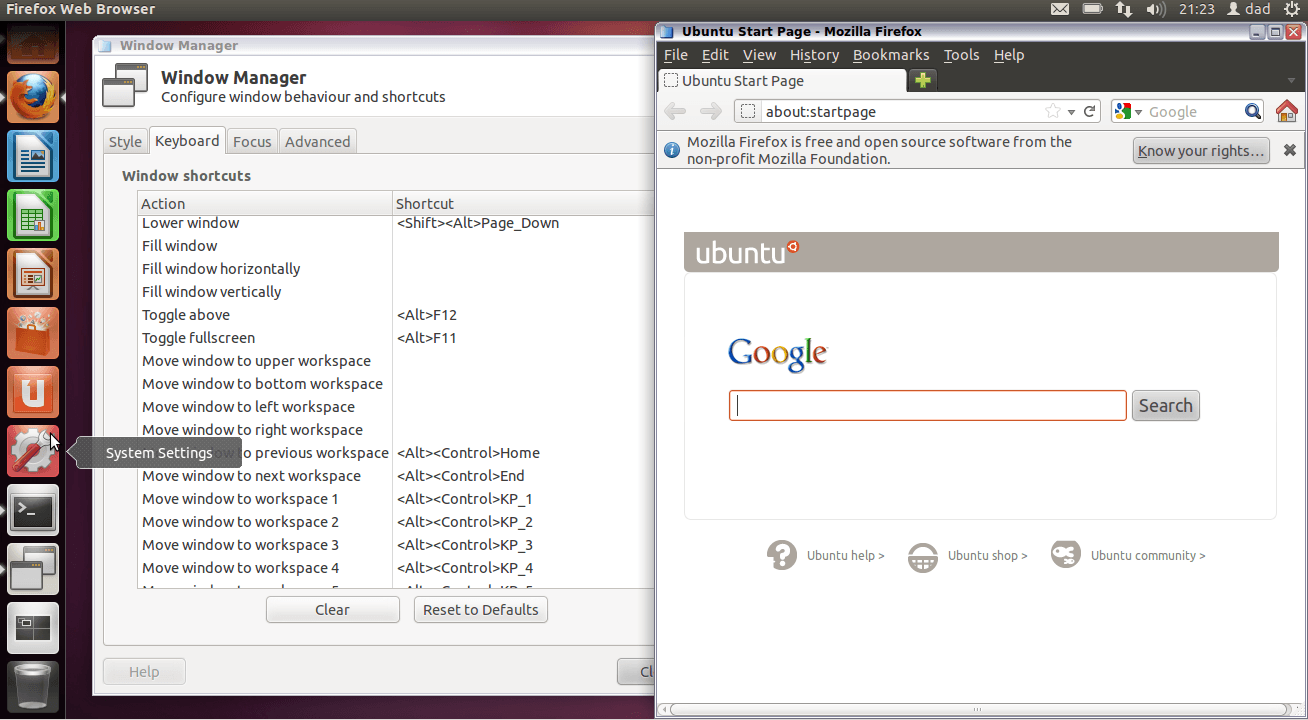Image resolution: width=1308 pixels, height=720 pixels.
Task: Switch to the Advanced tab
Action: (x=318, y=141)
